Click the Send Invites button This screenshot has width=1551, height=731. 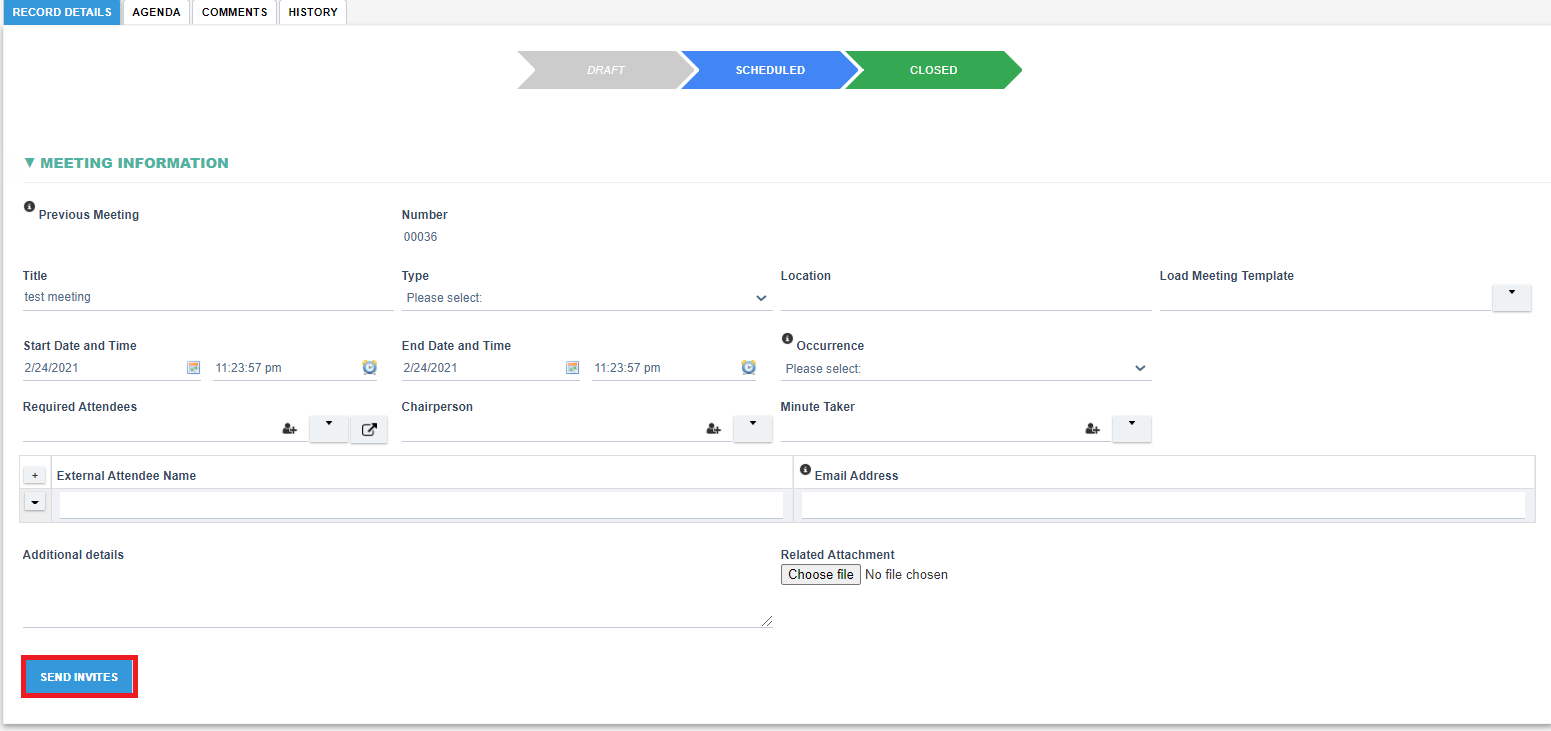[79, 677]
